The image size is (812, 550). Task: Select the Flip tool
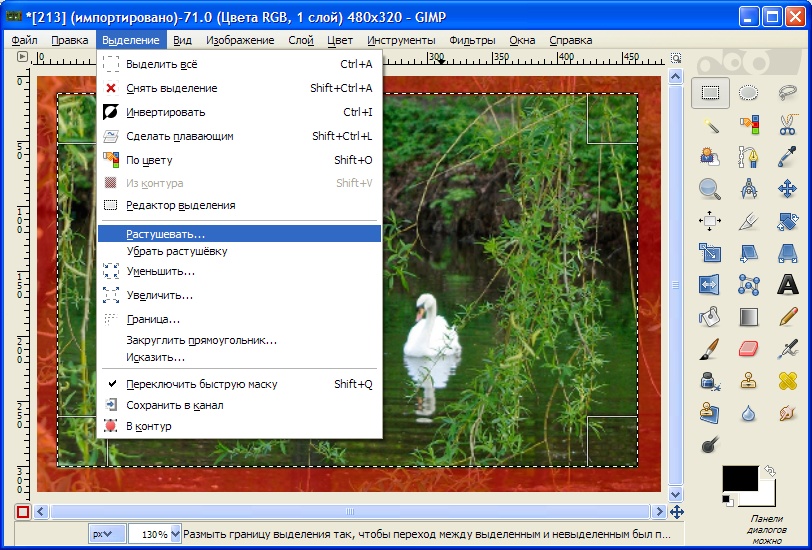[x=710, y=285]
